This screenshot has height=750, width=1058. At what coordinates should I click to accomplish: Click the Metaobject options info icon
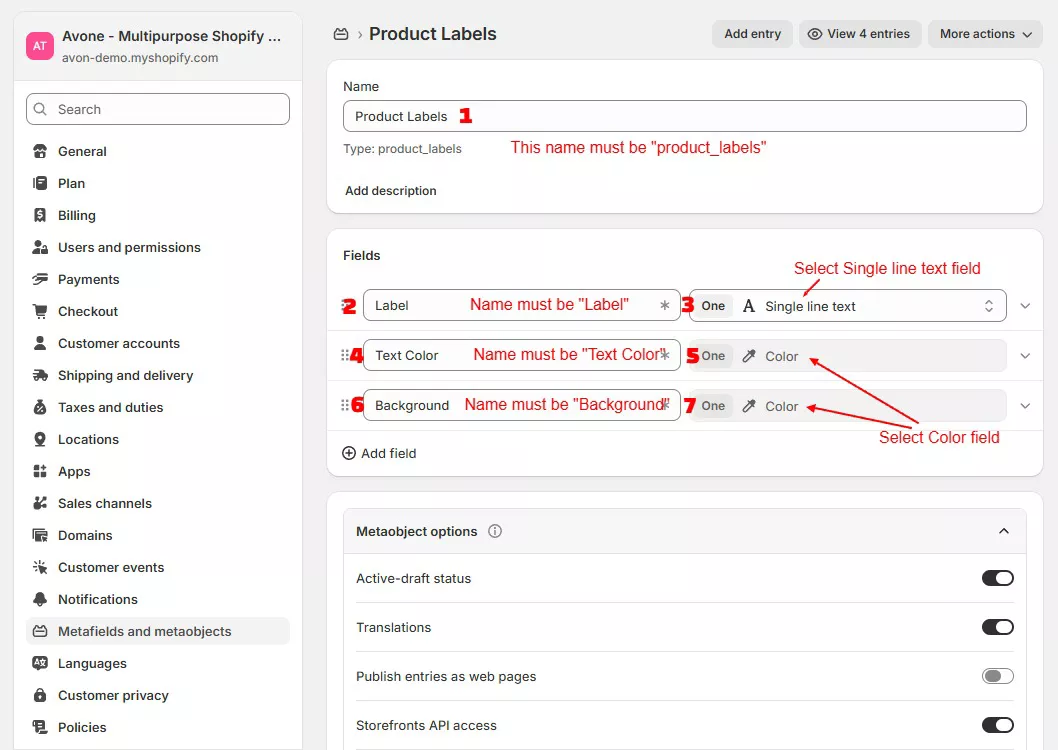click(x=495, y=532)
